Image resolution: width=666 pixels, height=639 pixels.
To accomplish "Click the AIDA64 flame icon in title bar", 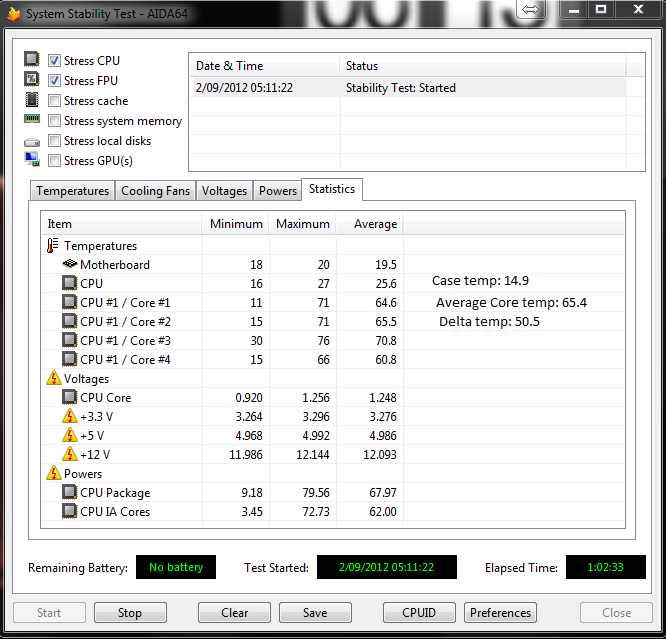I will click(x=14, y=14).
